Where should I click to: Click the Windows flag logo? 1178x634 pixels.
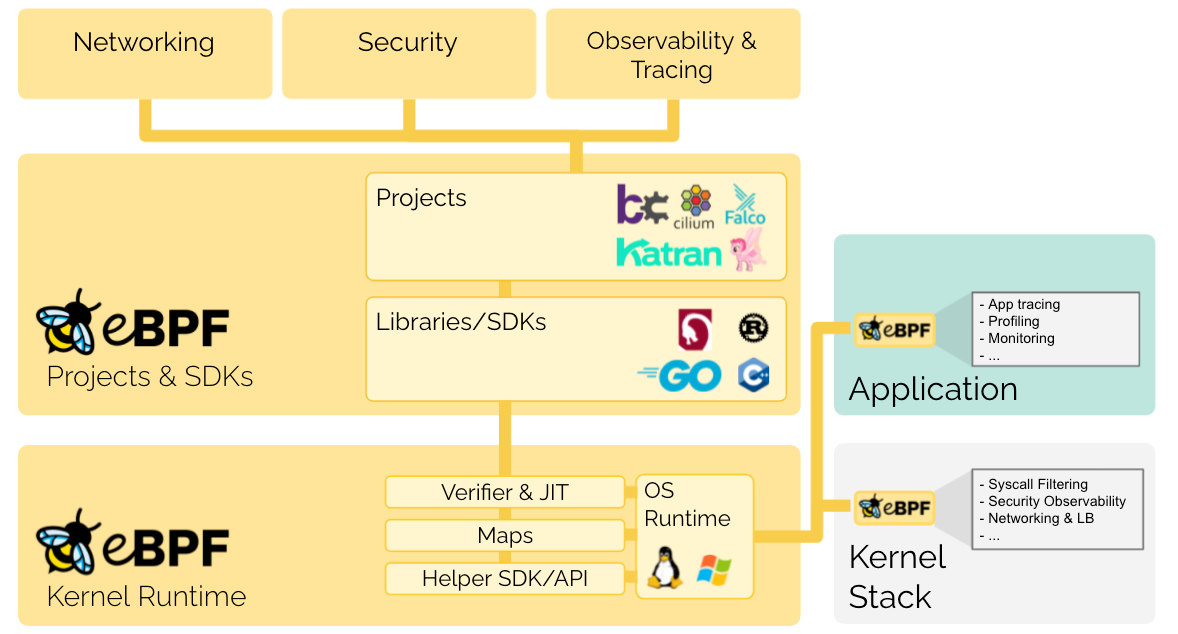713,570
